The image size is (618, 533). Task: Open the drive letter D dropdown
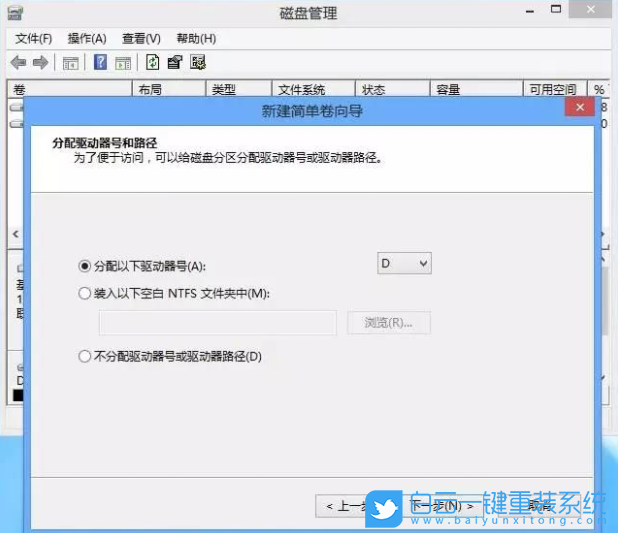pos(404,263)
